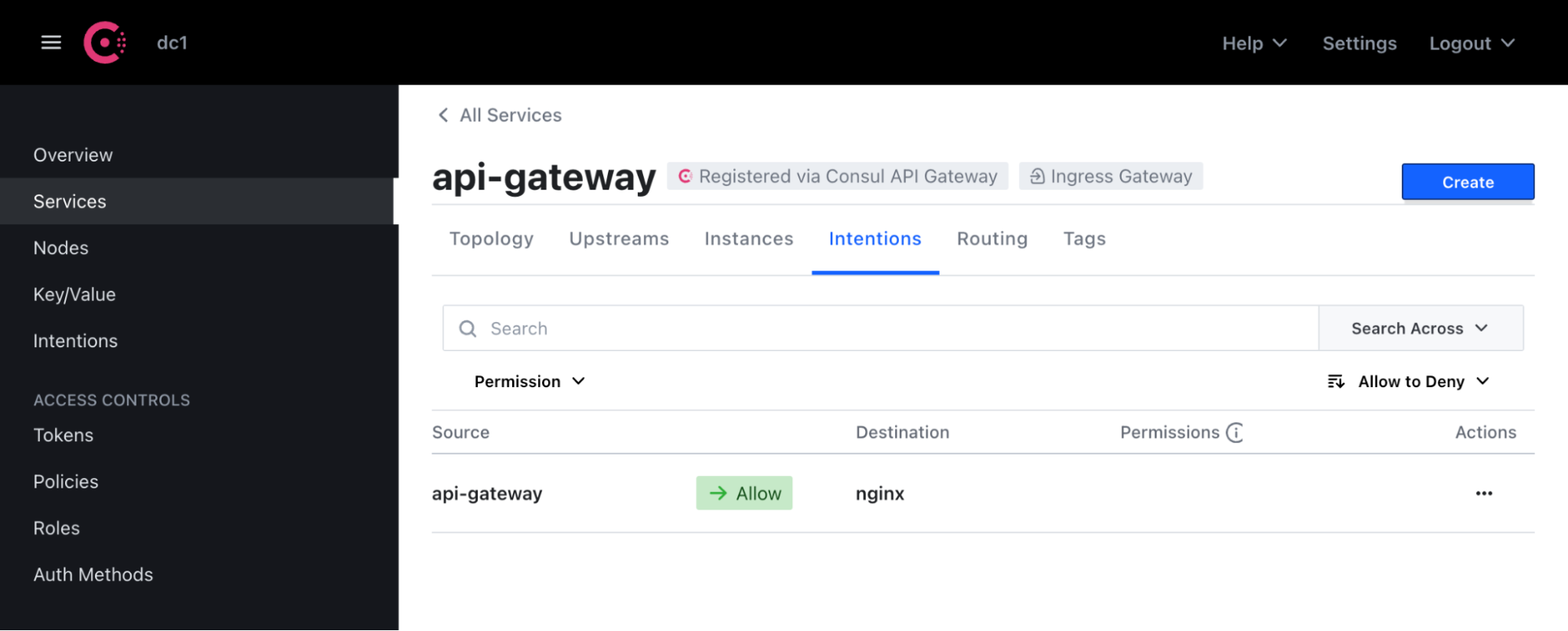Open the Routing tab
The height and width of the screenshot is (631, 1568).
click(x=991, y=238)
